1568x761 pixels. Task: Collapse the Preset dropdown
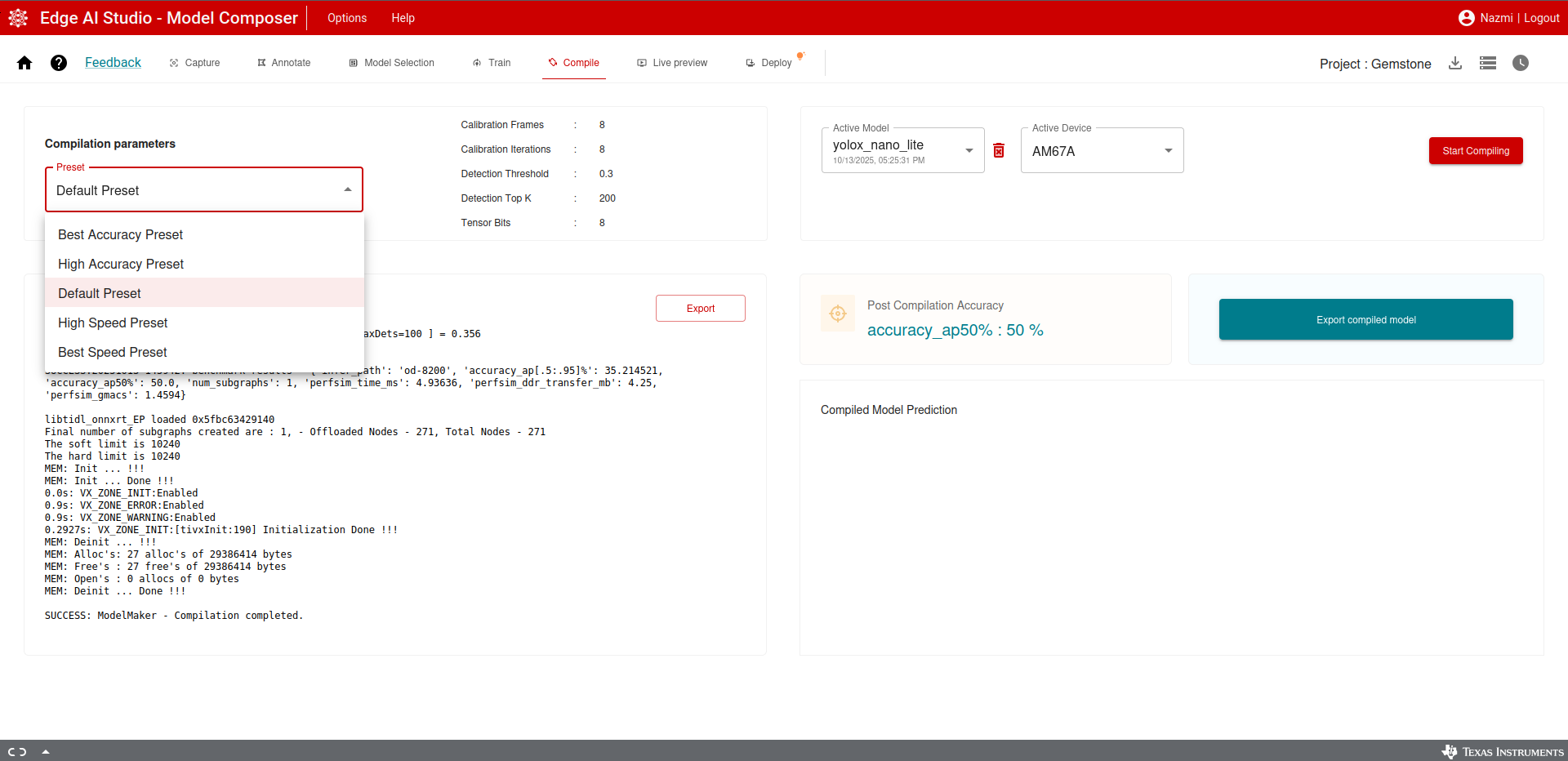[x=203, y=190]
